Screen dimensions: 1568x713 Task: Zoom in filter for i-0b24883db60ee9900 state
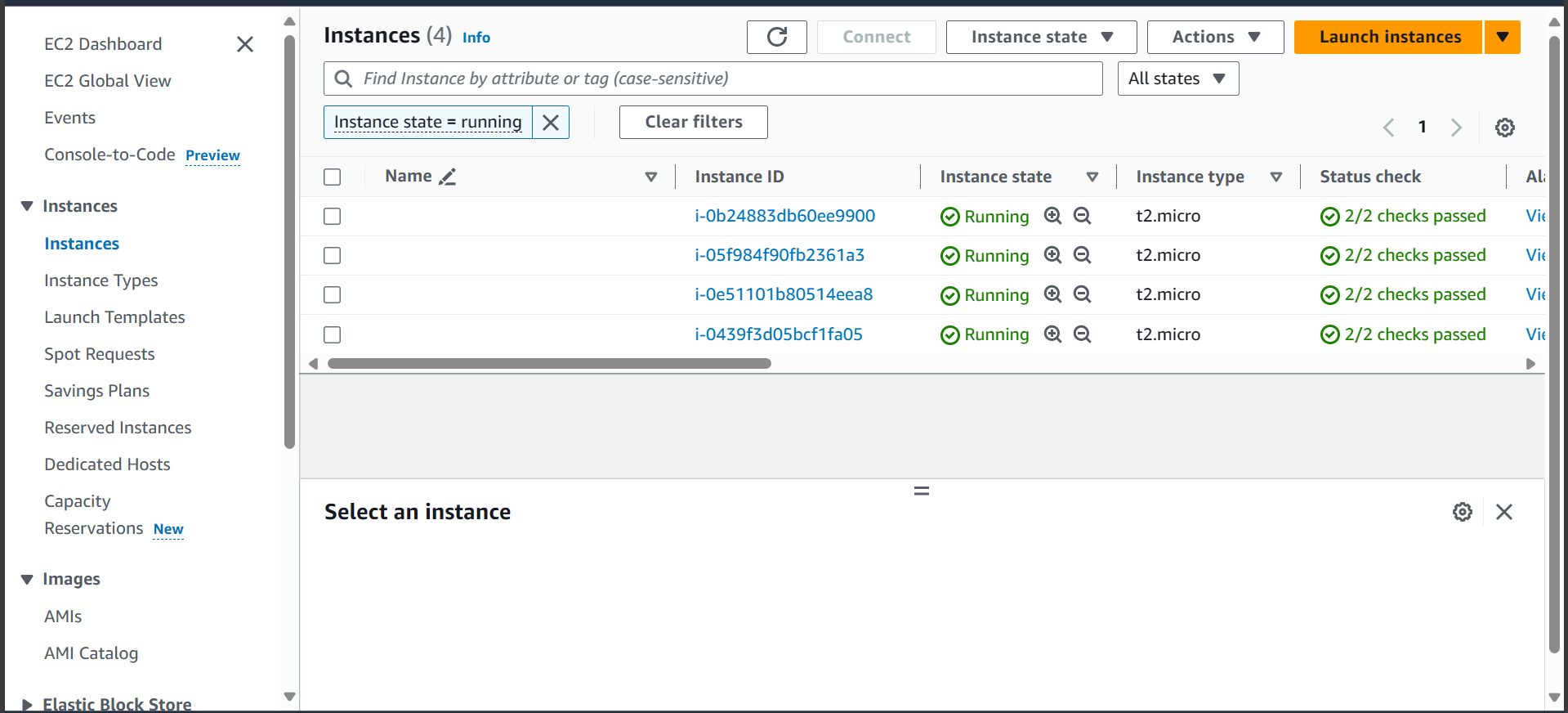click(x=1052, y=216)
